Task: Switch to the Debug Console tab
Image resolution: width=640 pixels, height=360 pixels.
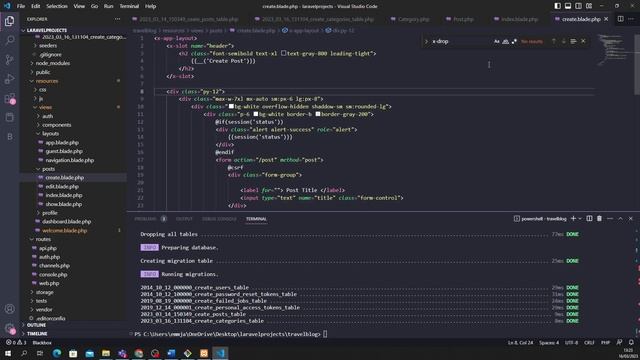Action: [x=219, y=219]
